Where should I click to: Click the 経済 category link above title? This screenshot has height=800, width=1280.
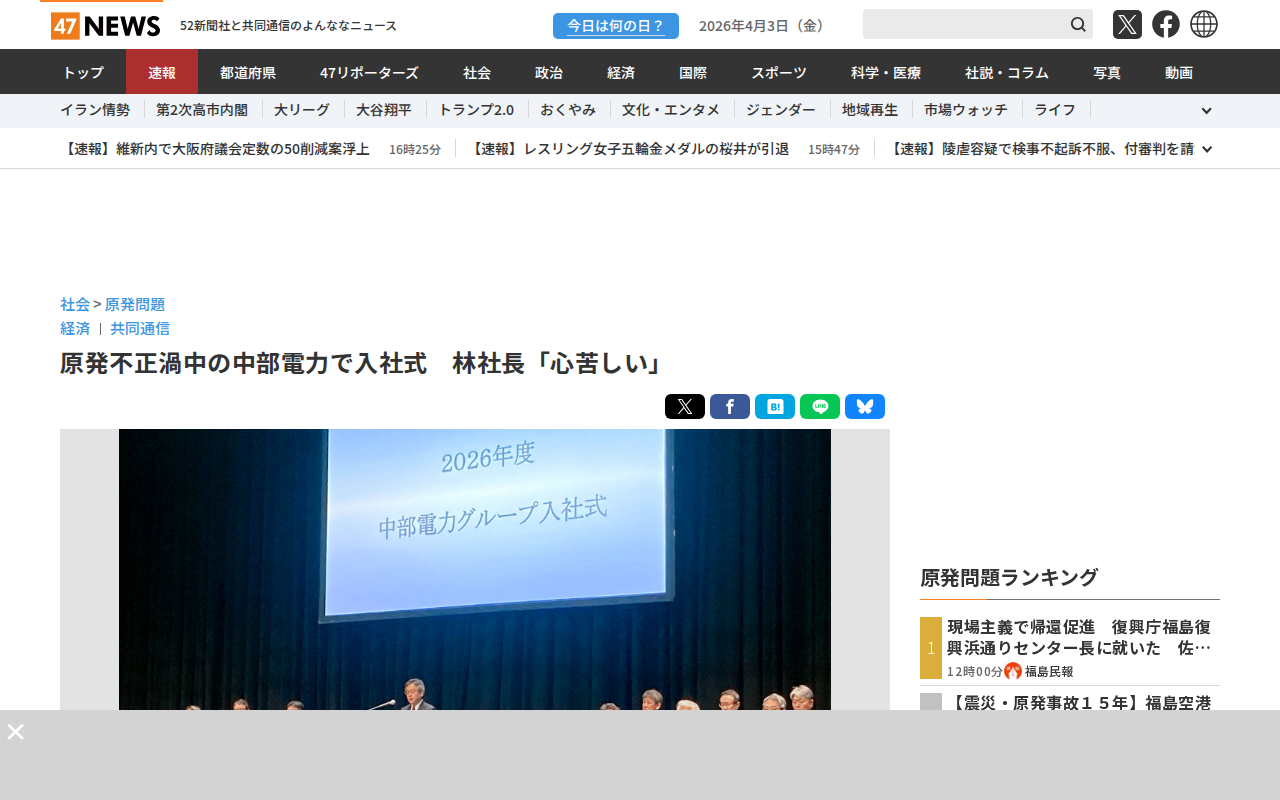point(75,328)
